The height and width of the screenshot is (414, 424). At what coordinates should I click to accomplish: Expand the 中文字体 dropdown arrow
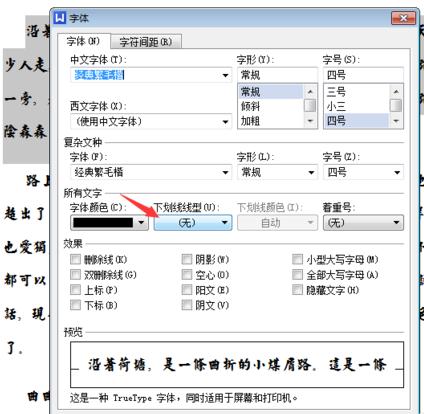[226, 75]
